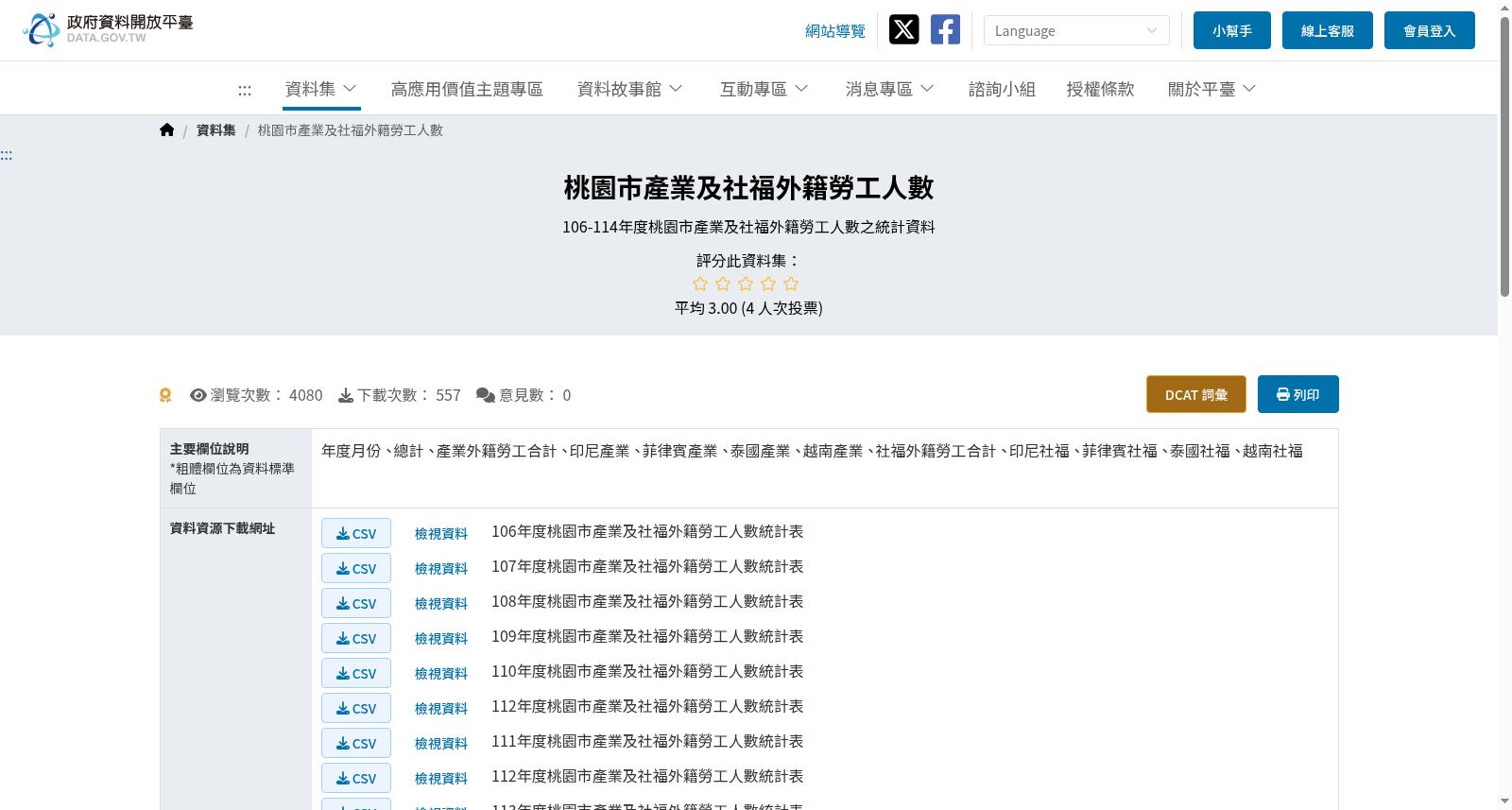Image resolution: width=1512 pixels, height=810 pixels.
Task: Click the scrollbar down arrow
Action: click(1504, 801)
